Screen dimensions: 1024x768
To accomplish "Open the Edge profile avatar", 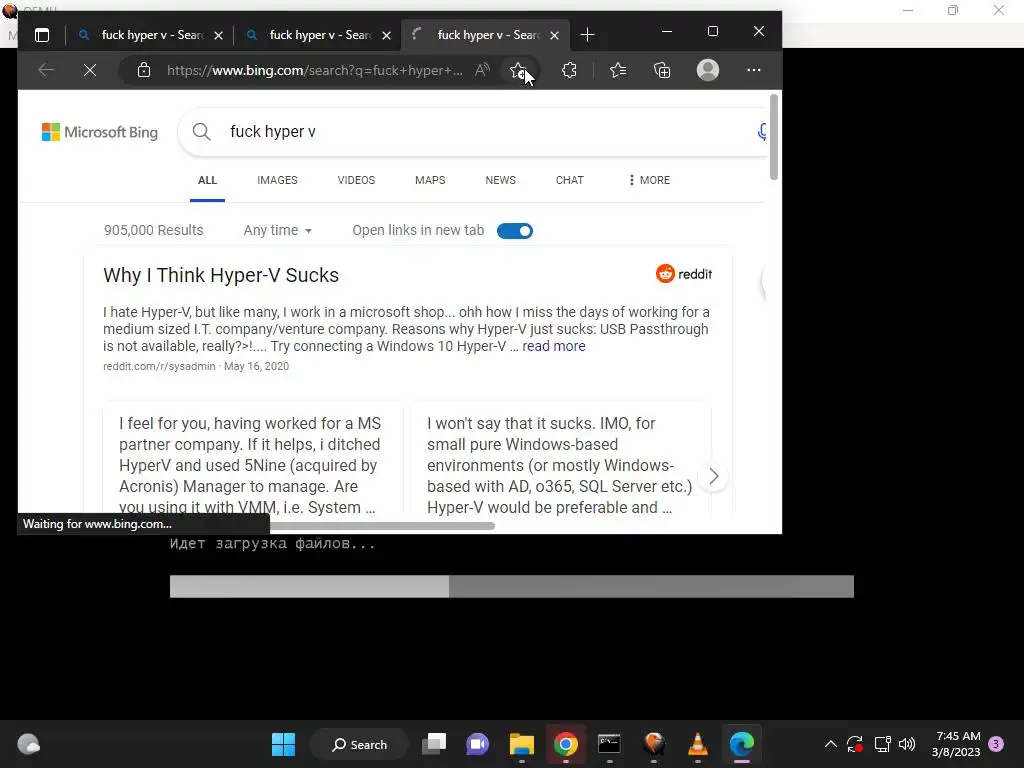I will click(x=708, y=70).
